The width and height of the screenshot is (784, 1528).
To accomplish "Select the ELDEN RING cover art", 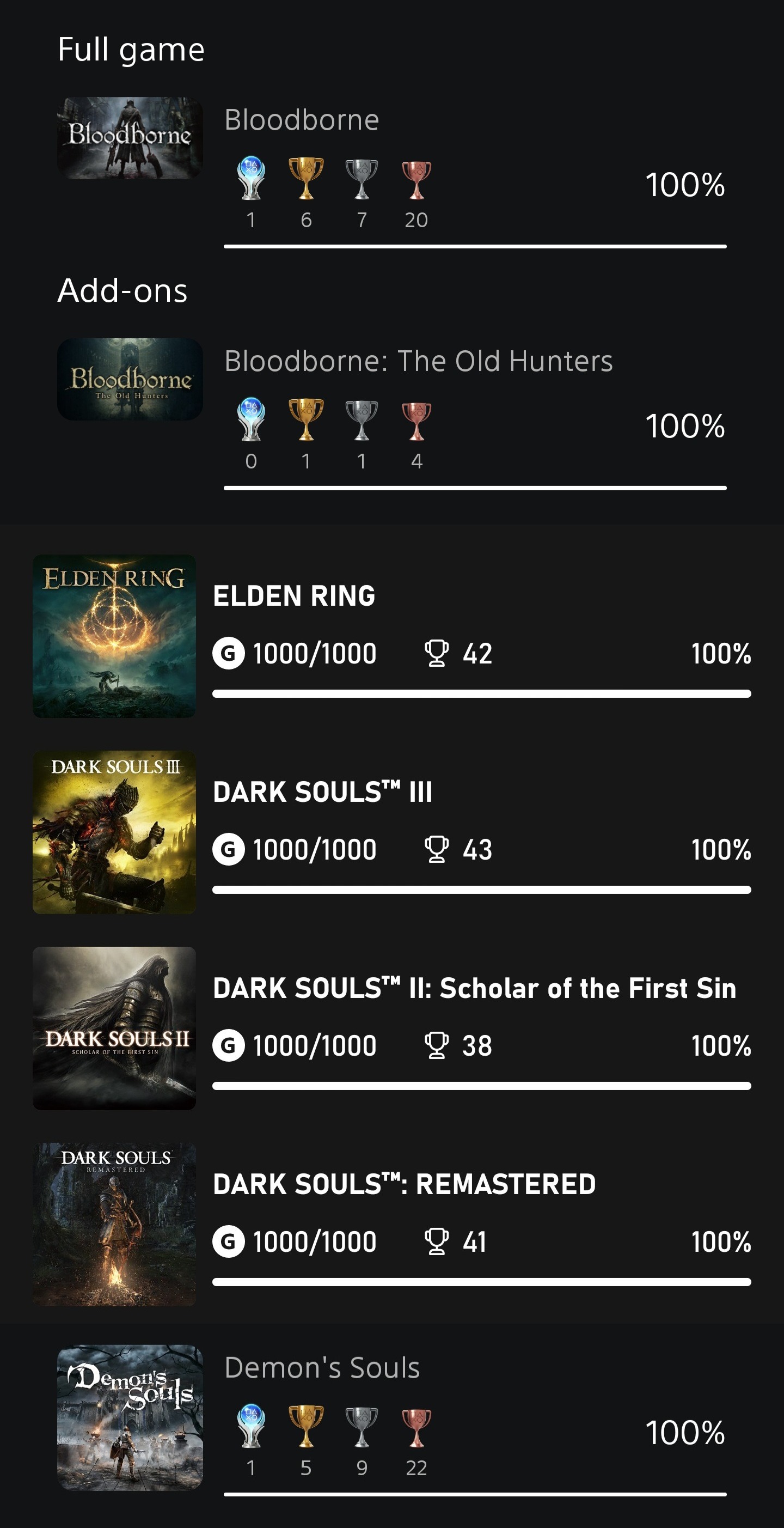I will (114, 636).
